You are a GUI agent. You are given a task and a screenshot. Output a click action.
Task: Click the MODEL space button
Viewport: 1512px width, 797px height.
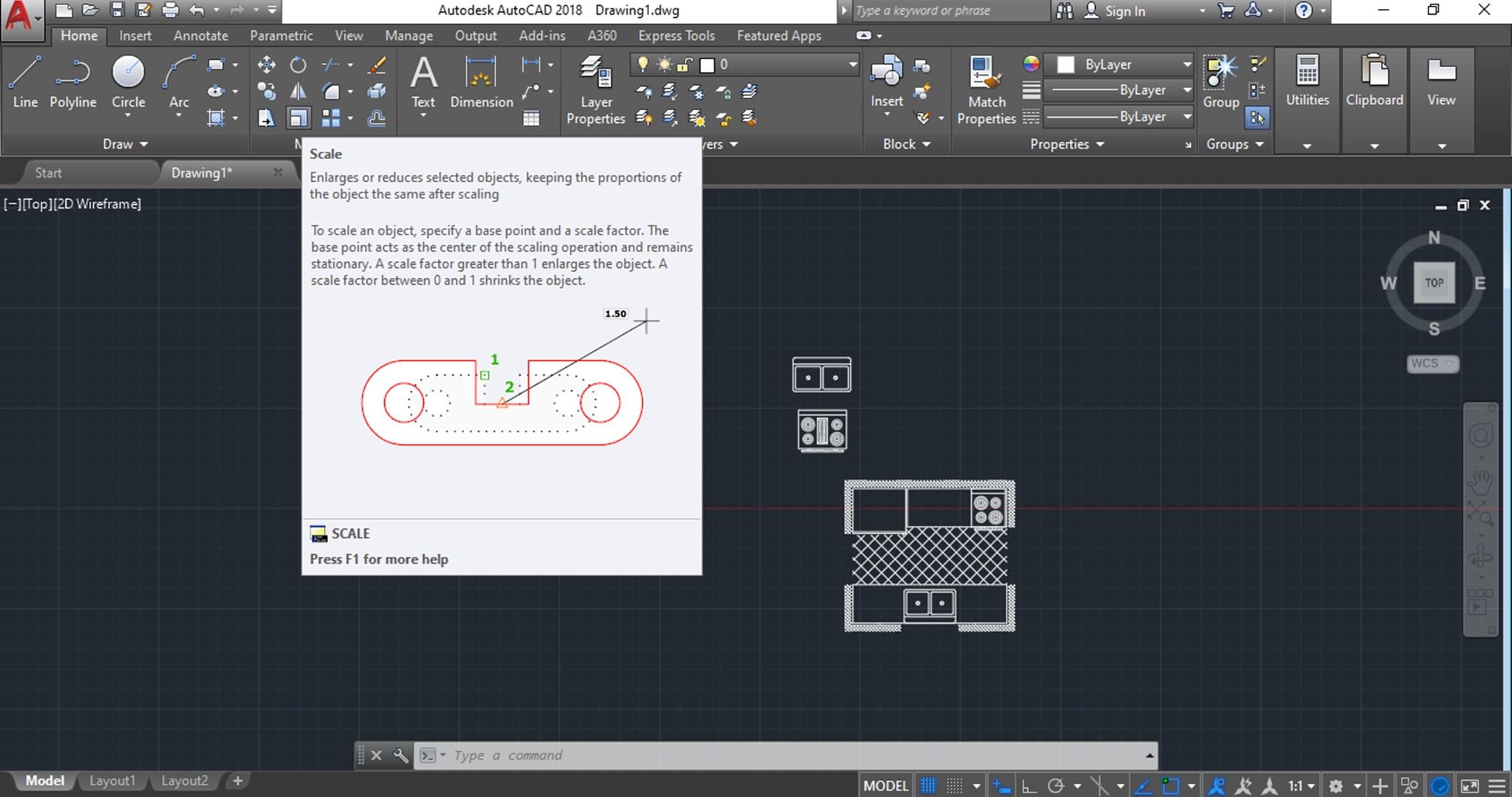[x=885, y=786]
